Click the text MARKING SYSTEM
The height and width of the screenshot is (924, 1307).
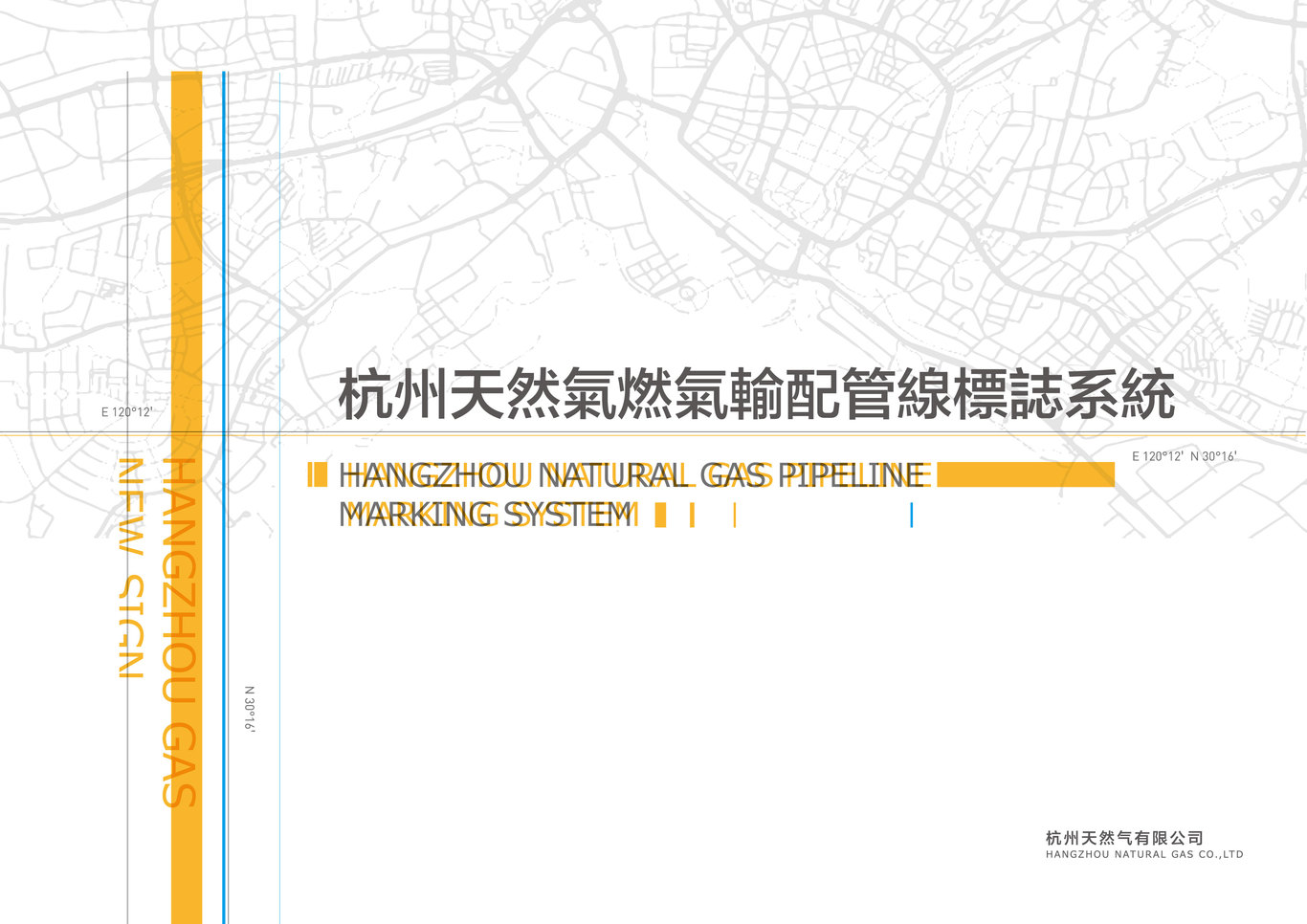(x=487, y=515)
